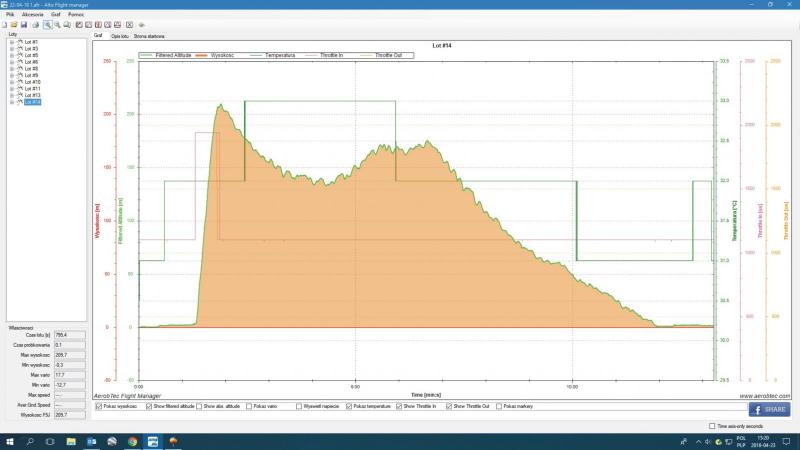800x450 pixels.
Task: Select the highlighted zoom magnifier tool
Action: point(46,24)
